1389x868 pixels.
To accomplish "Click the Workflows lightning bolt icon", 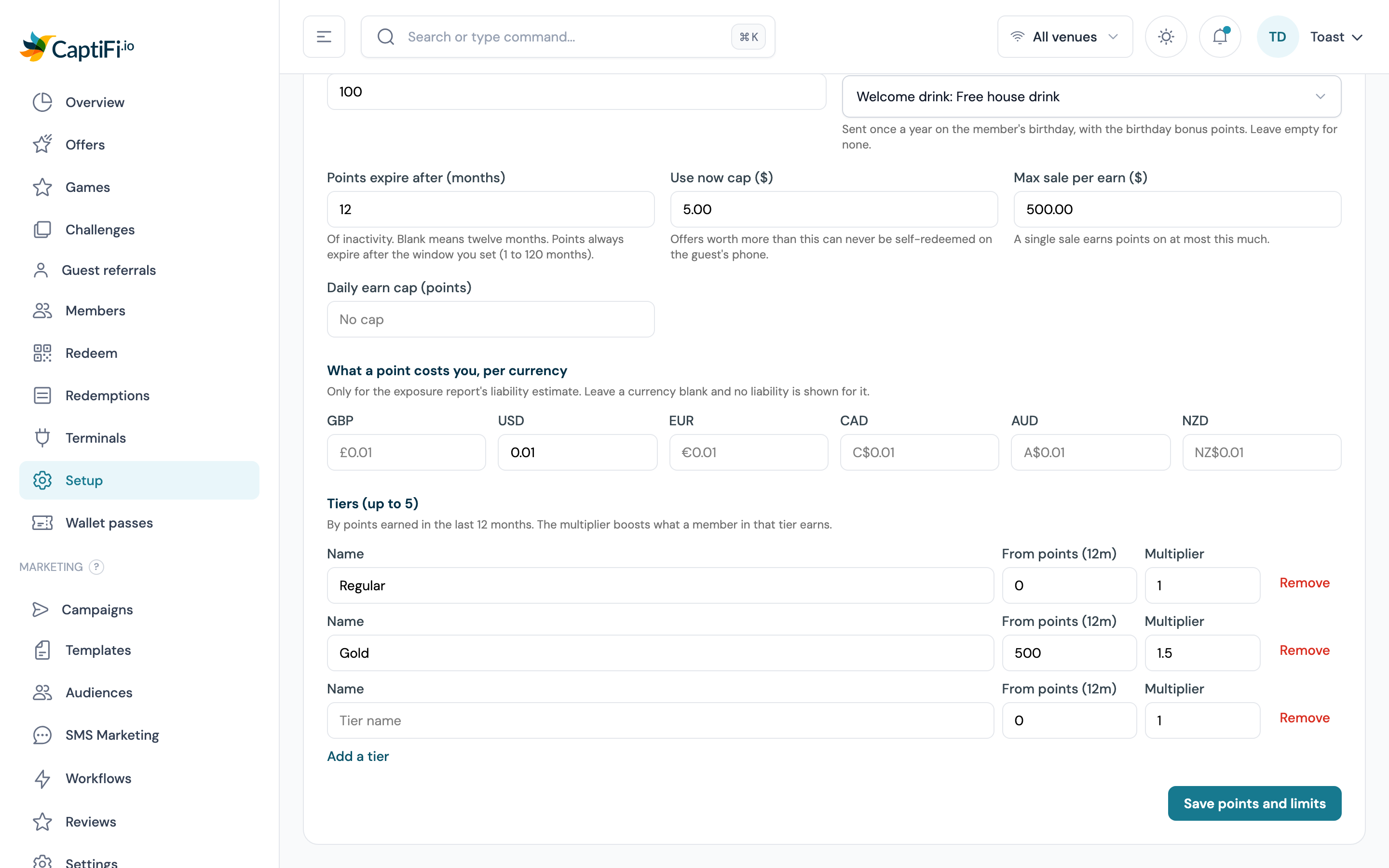I will [x=42, y=778].
